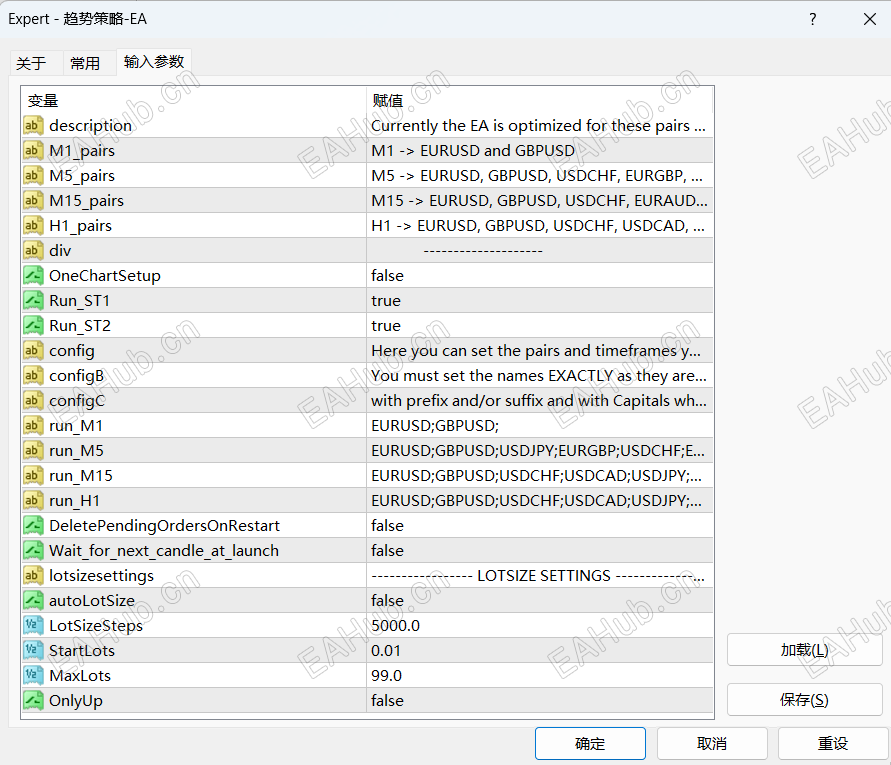
Task: Confirm settings with 确定 button
Action: [x=591, y=743]
